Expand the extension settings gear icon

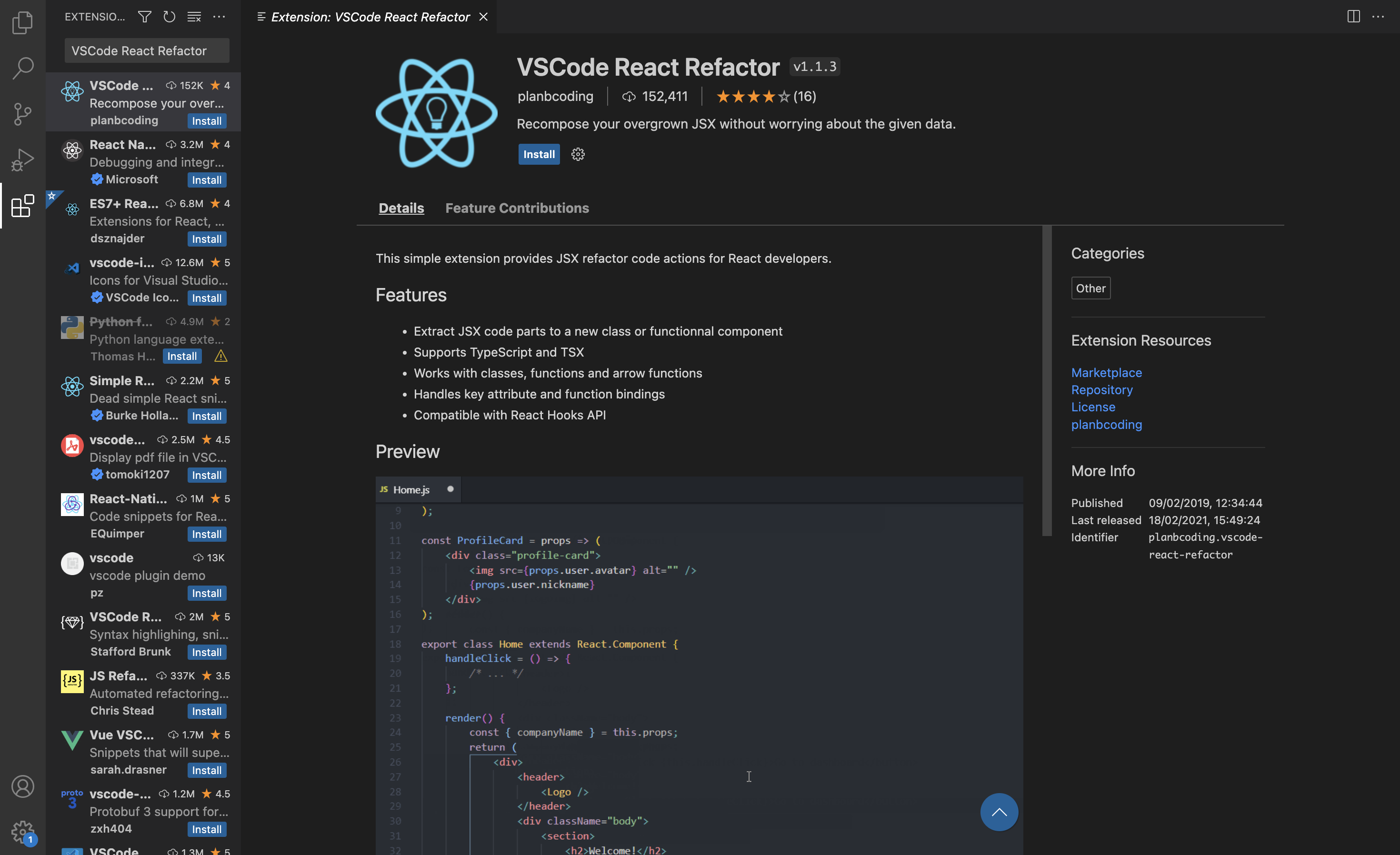[577, 154]
